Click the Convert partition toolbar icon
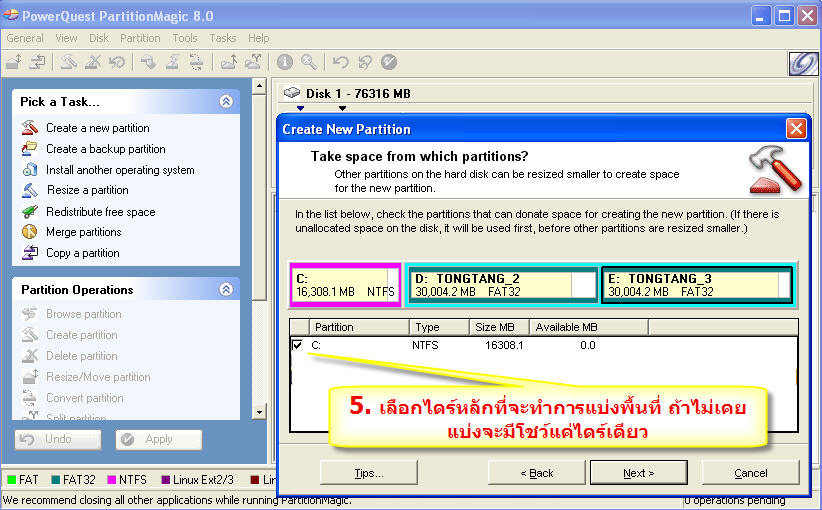Viewport: 822px width, 510px height. pyautogui.click(x=196, y=62)
